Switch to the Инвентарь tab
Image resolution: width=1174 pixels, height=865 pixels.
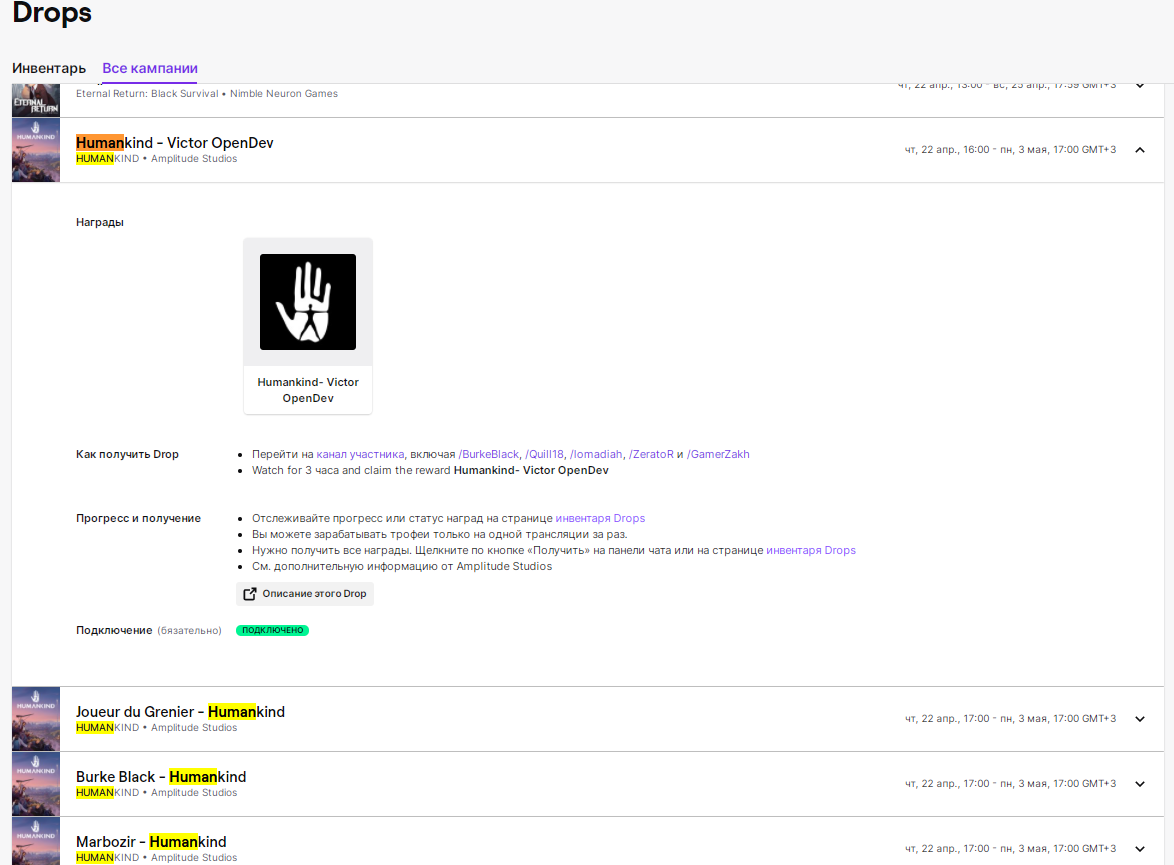click(49, 68)
